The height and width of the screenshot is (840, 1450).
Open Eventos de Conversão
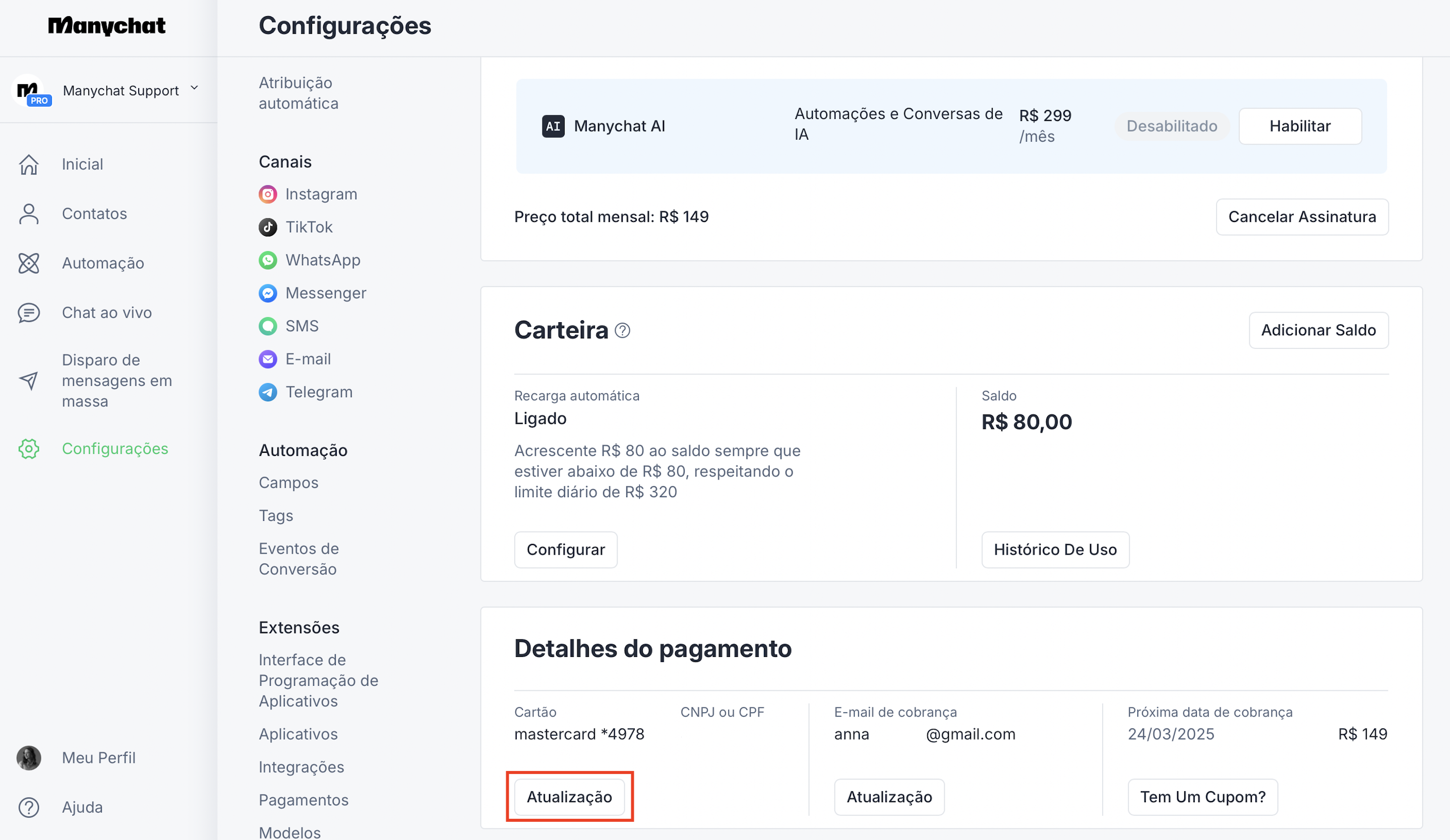click(x=298, y=559)
